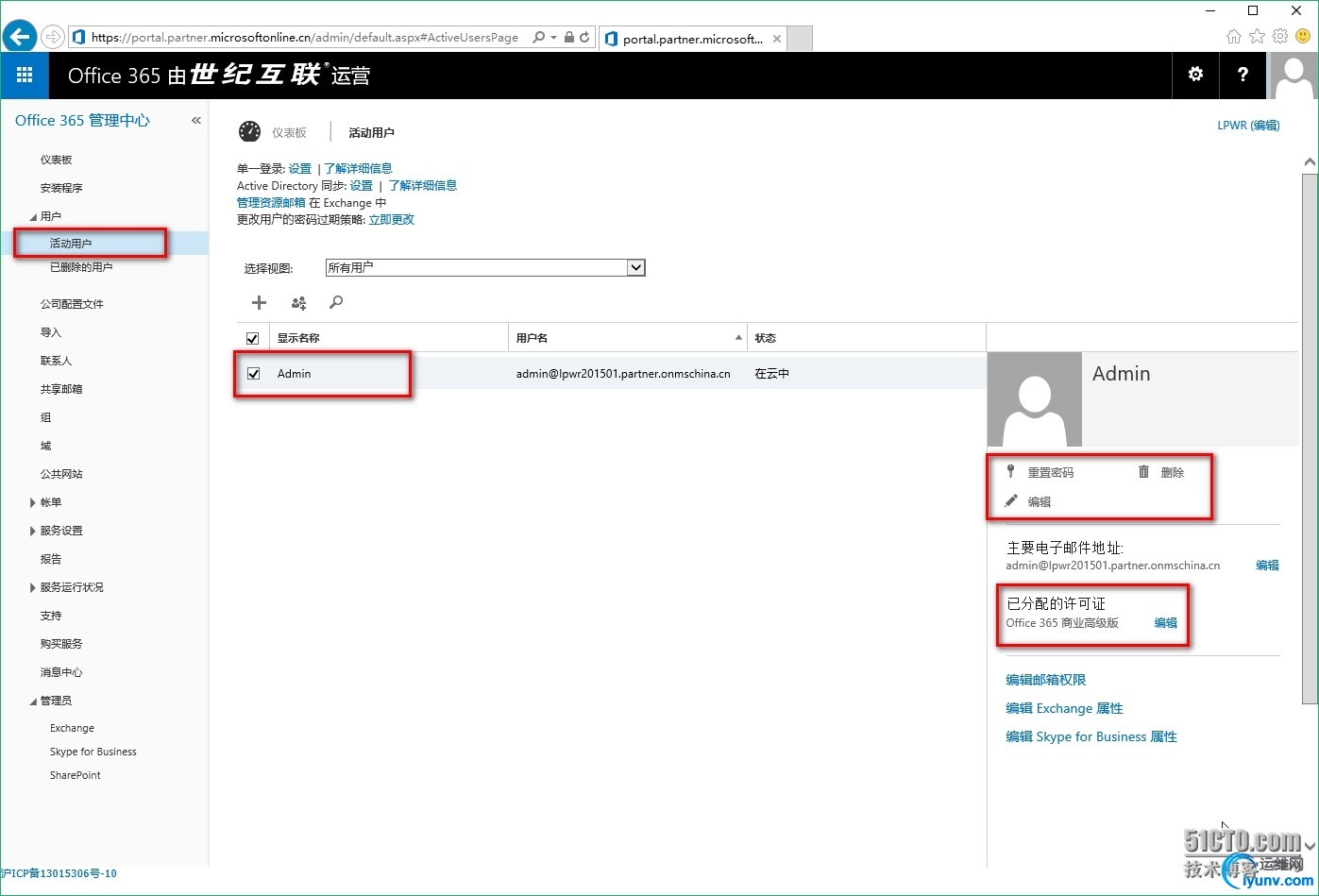1319x896 pixels.
Task: Click 立即更改 password policy link
Action: coord(392,220)
